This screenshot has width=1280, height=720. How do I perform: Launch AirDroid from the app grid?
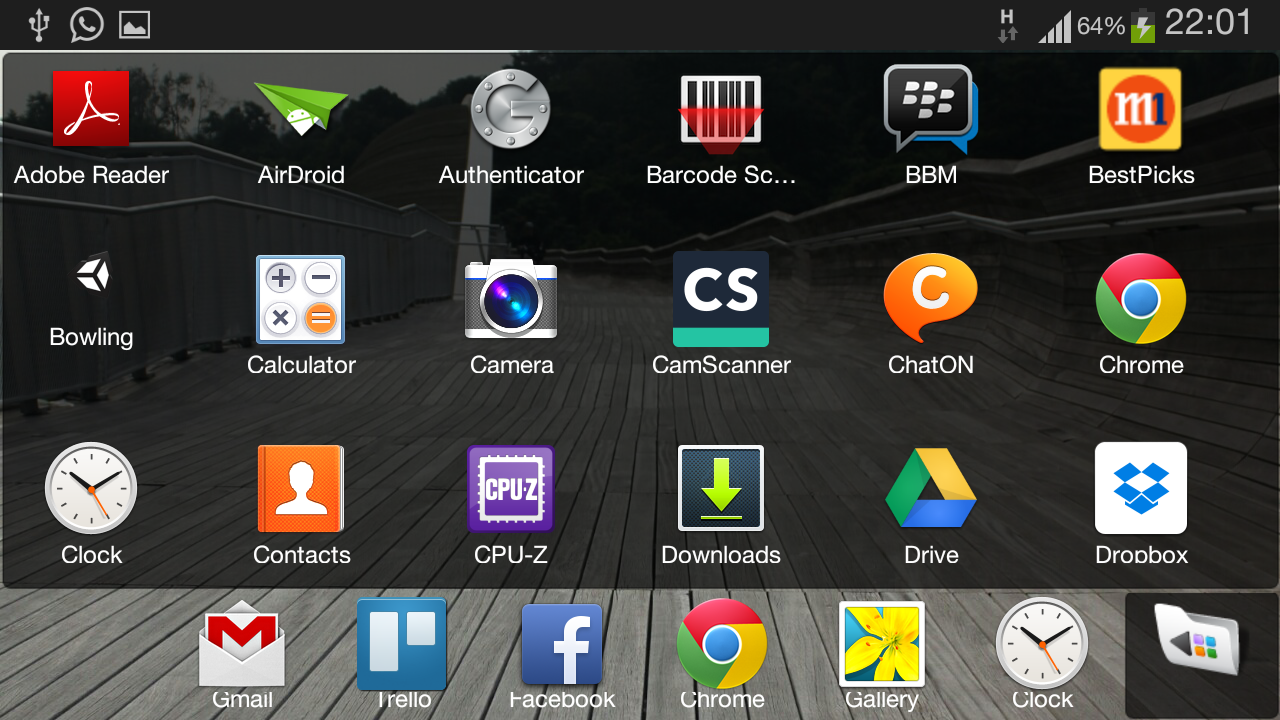pos(301,109)
